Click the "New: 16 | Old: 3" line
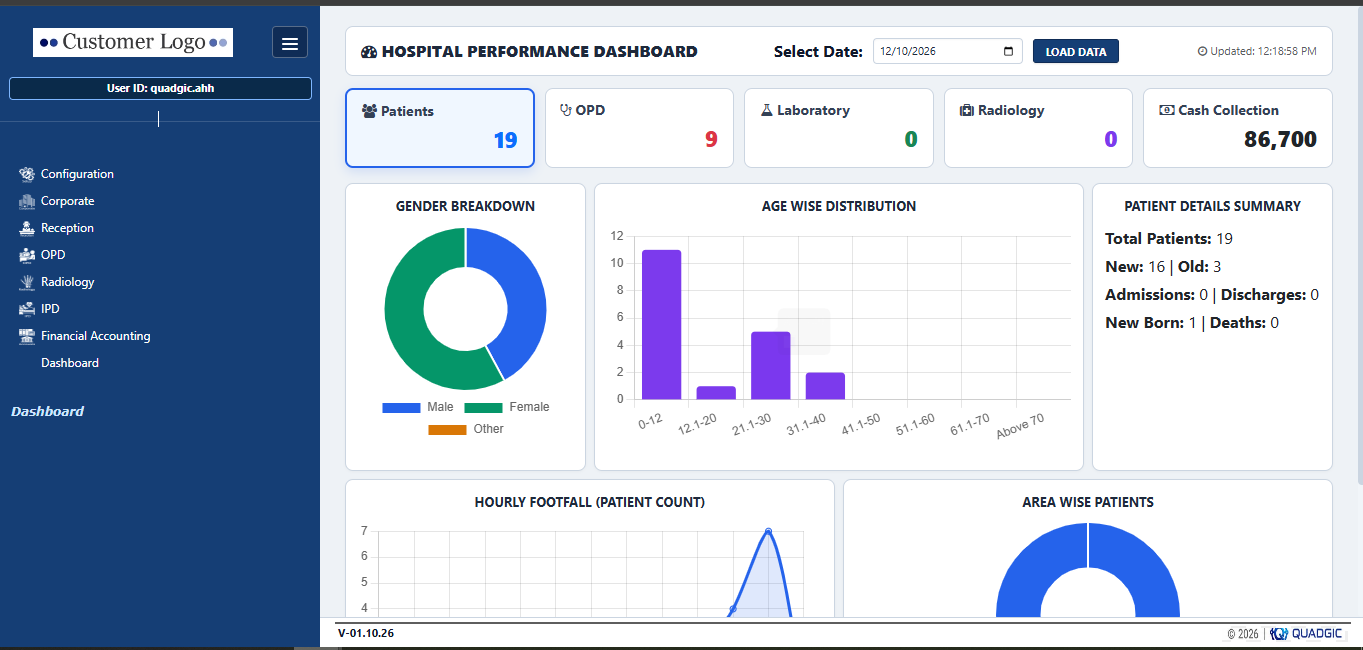The width and height of the screenshot is (1363, 650). (x=1163, y=267)
